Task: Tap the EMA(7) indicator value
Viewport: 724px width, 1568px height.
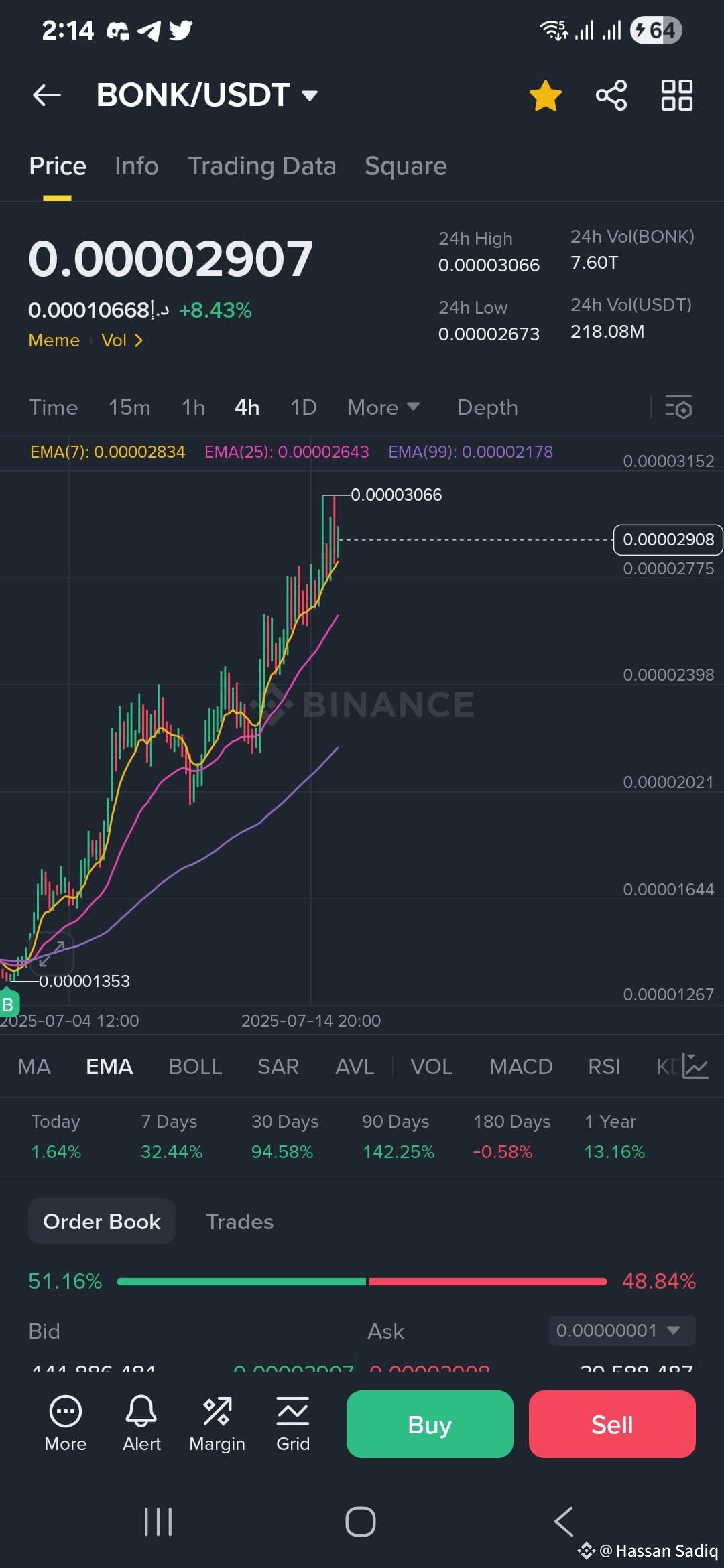Action: tap(107, 452)
